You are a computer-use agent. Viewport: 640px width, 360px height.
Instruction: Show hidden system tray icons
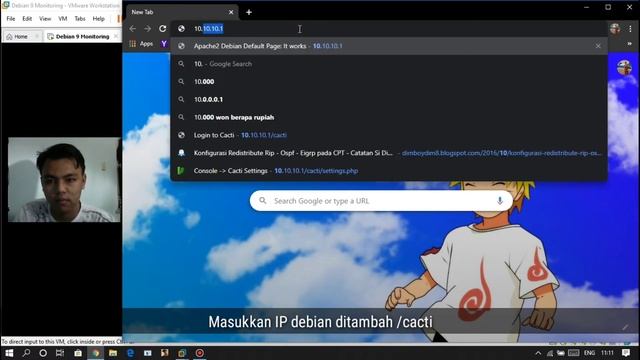538,353
